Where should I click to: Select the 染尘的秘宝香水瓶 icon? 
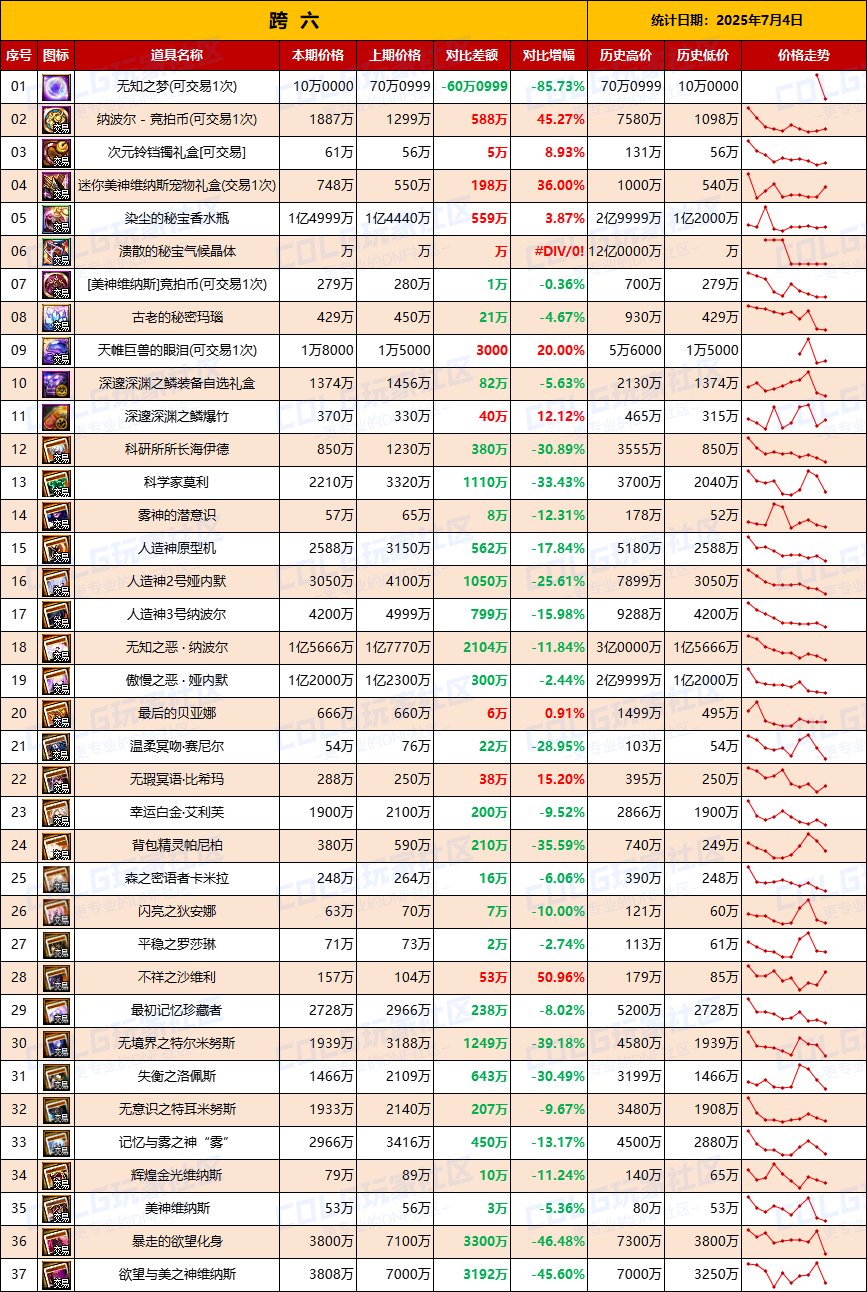(56, 219)
